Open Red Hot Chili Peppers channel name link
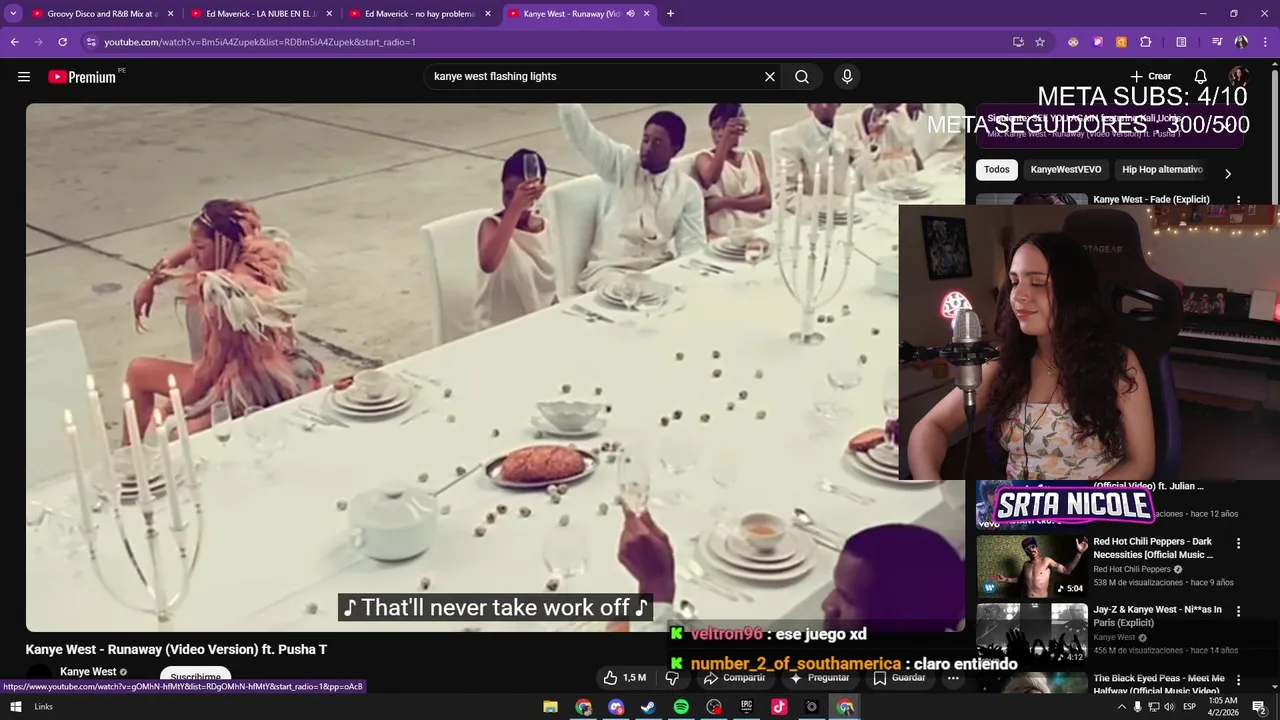Viewport: 1280px width, 720px height. pos(1132,569)
